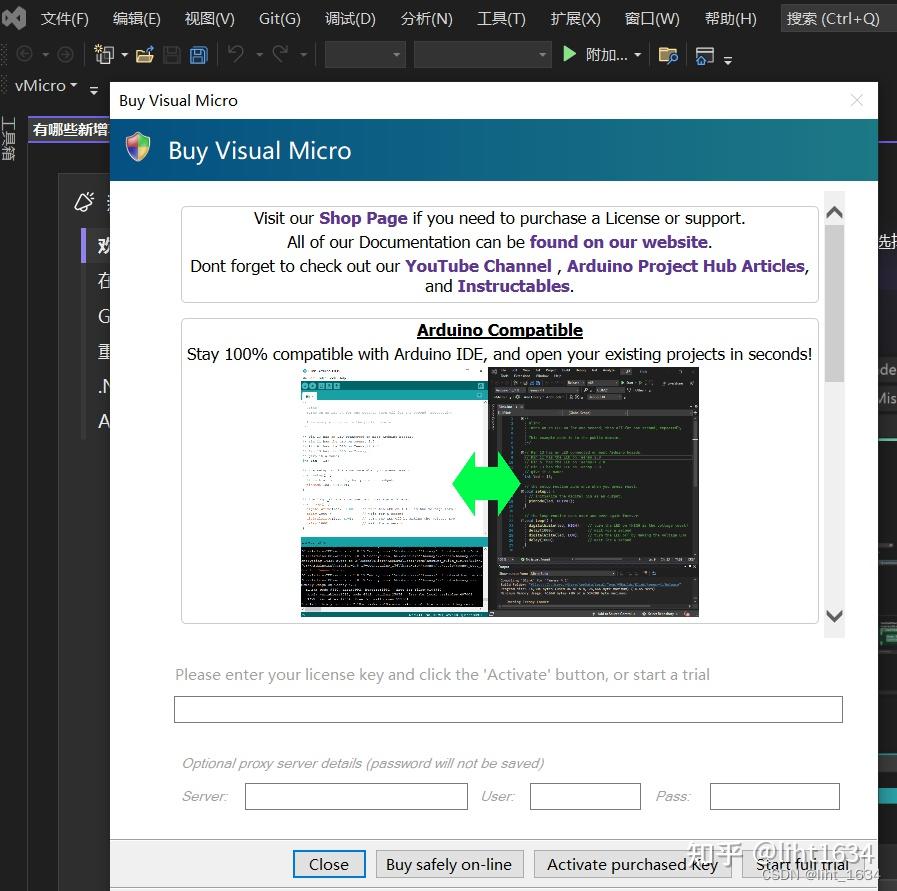Open the vMicro dropdown menu
897x891 pixels.
click(45, 86)
